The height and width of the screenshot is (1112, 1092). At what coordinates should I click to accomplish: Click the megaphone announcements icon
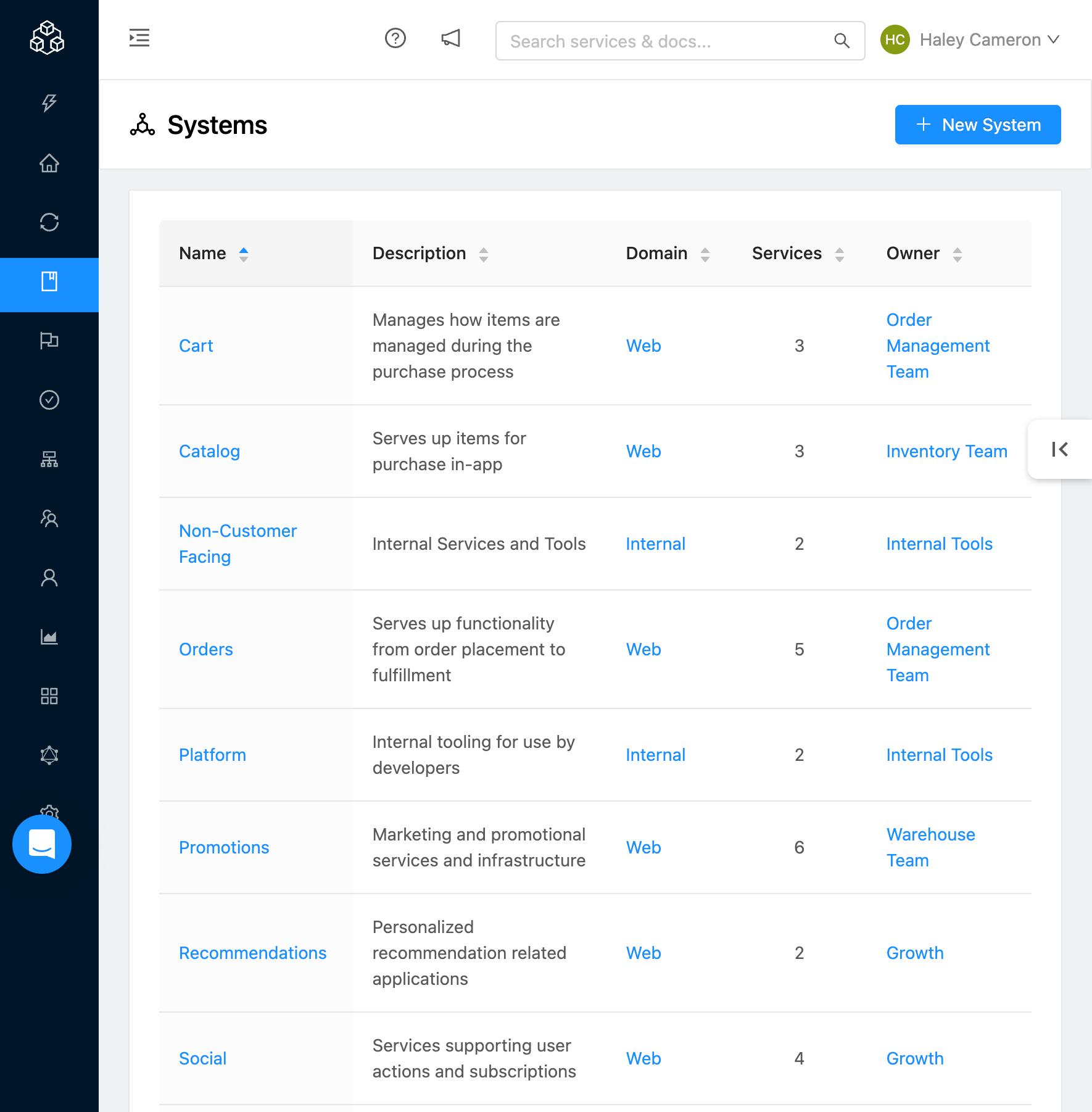click(x=450, y=39)
